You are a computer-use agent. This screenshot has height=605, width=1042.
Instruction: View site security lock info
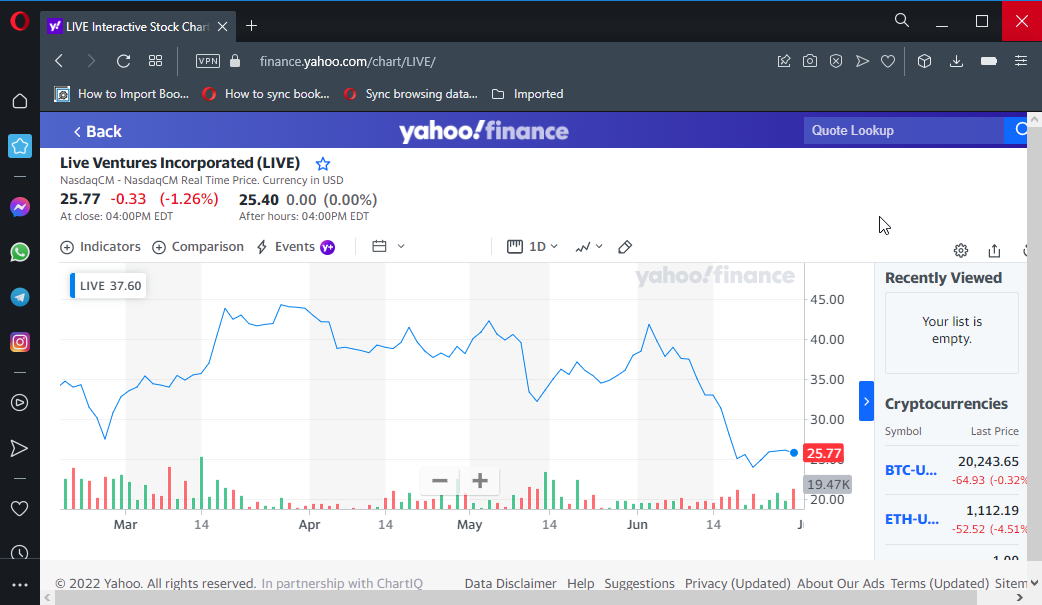click(235, 61)
